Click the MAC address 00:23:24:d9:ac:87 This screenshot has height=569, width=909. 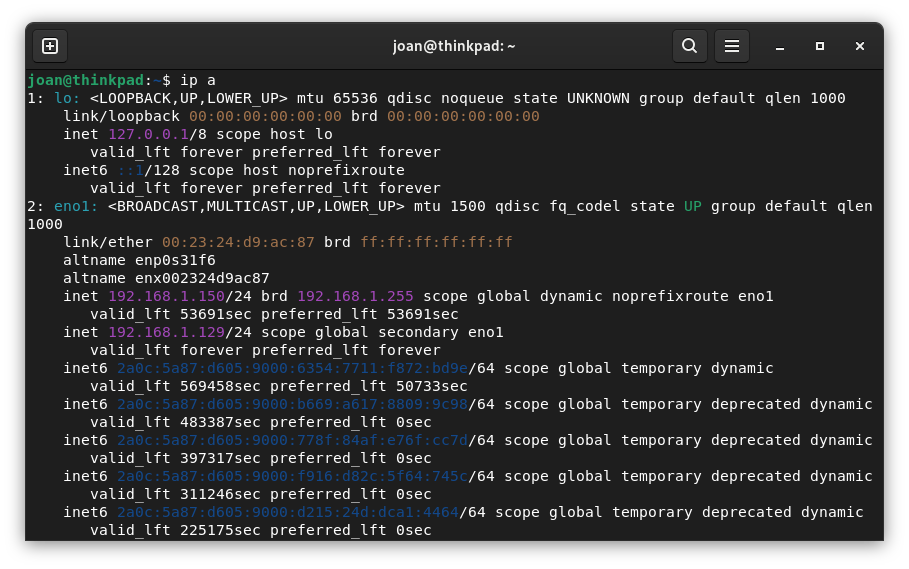click(238, 242)
